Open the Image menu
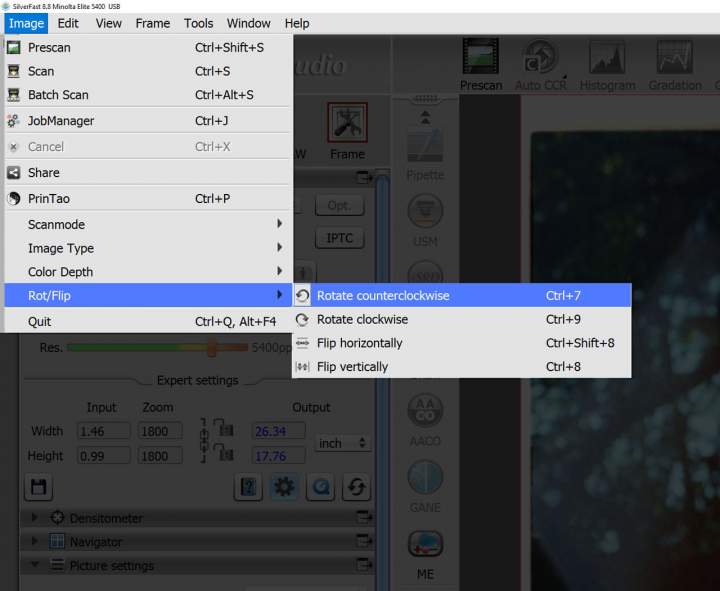The width and height of the screenshot is (720, 591). [x=26, y=23]
